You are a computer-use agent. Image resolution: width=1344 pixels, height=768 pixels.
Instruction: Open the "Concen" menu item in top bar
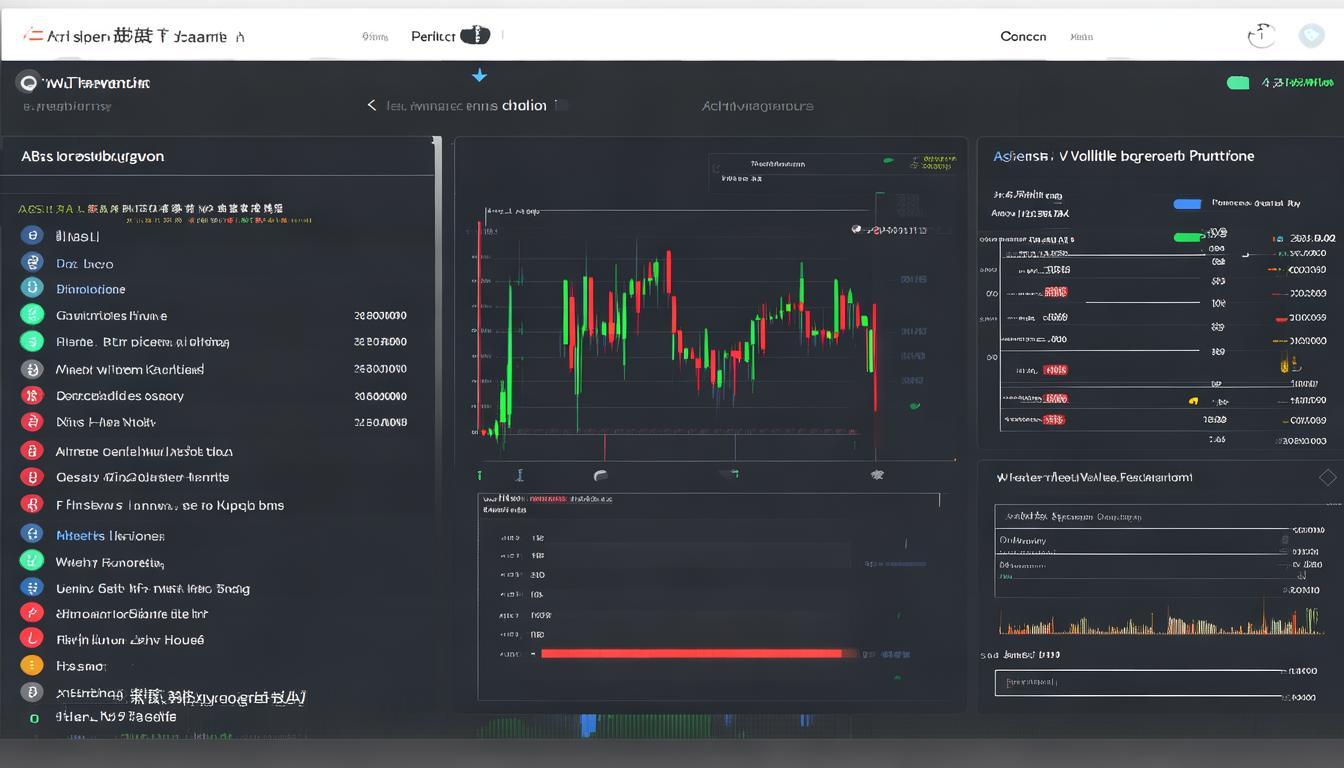tap(1023, 36)
